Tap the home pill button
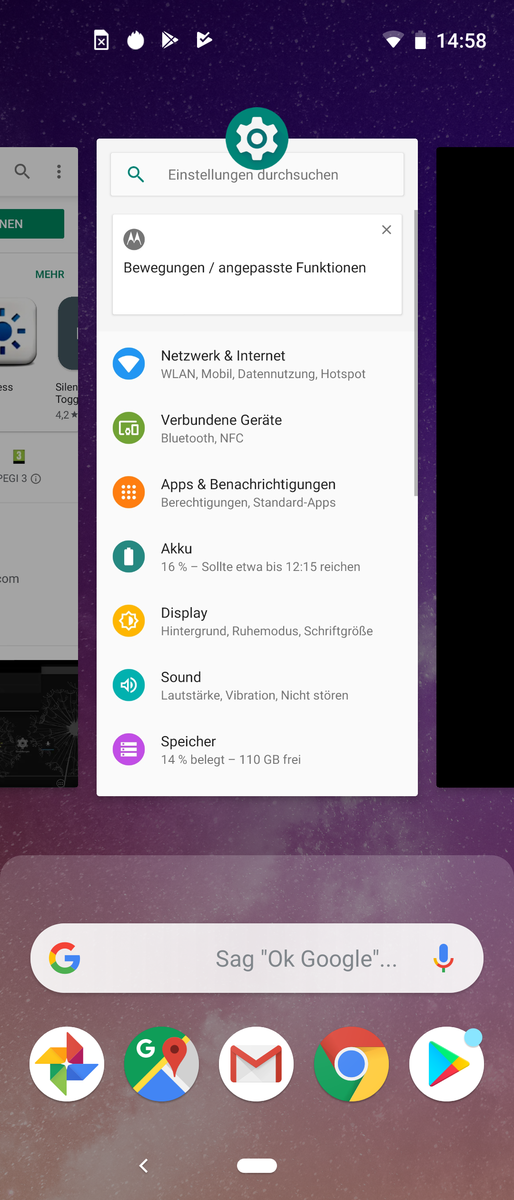This screenshot has width=514, height=1200. tap(257, 1165)
